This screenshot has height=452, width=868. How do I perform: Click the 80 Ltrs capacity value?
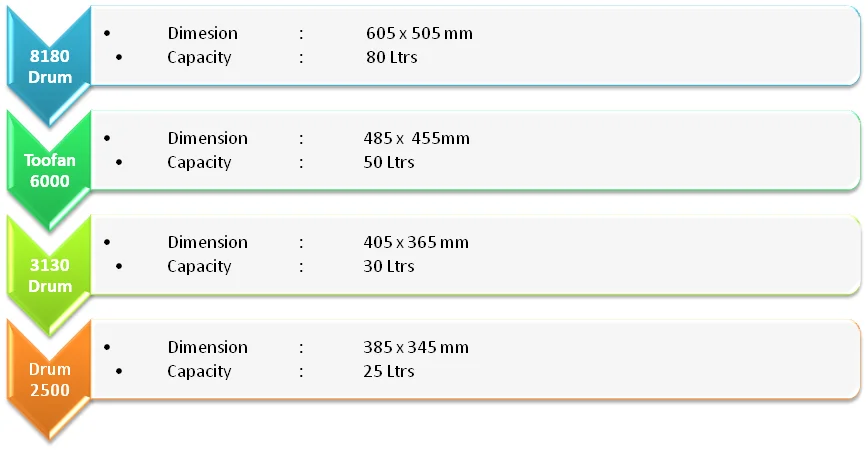tap(392, 57)
